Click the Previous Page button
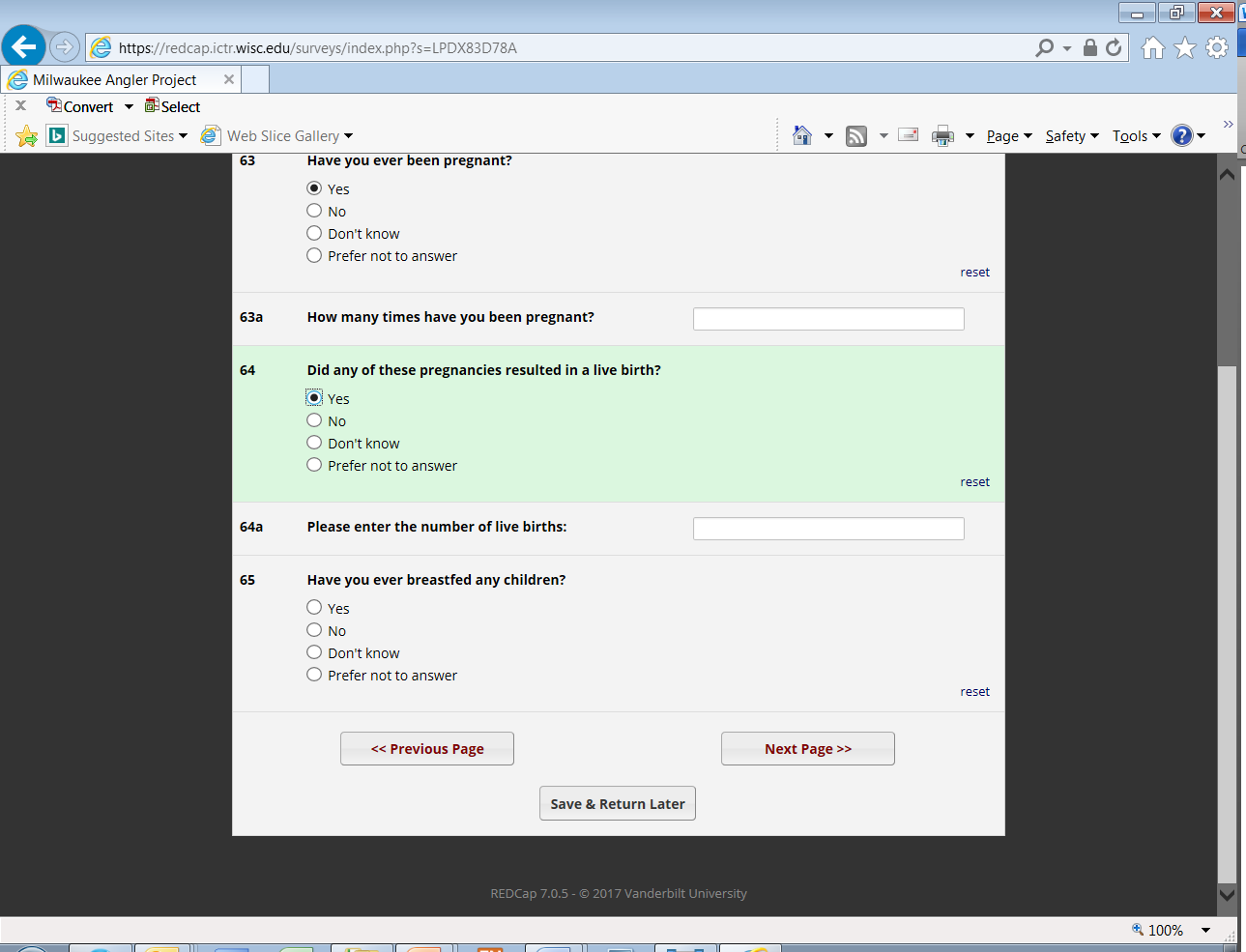Image resolution: width=1246 pixels, height=952 pixels. click(427, 749)
